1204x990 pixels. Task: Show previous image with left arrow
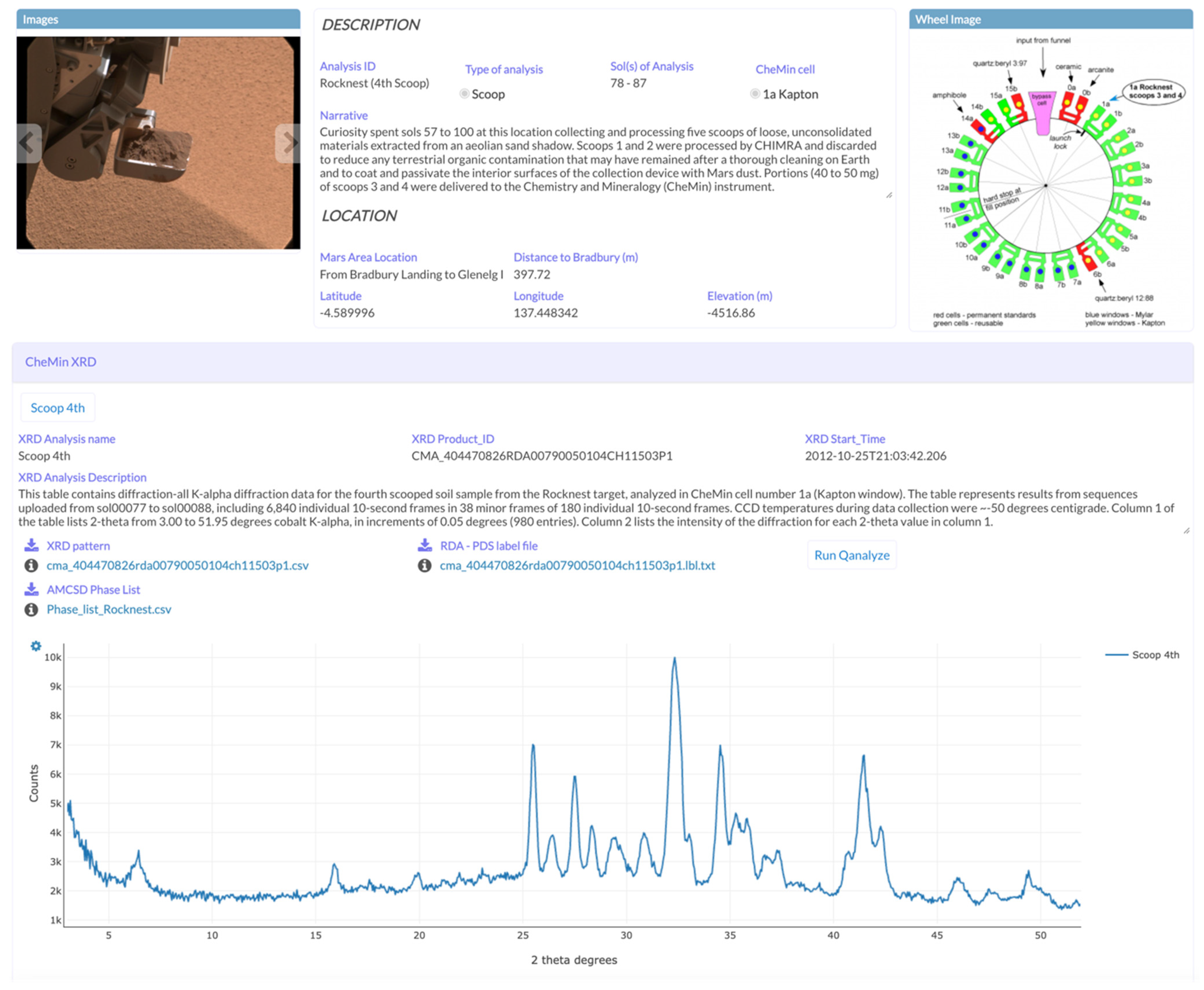(27, 143)
